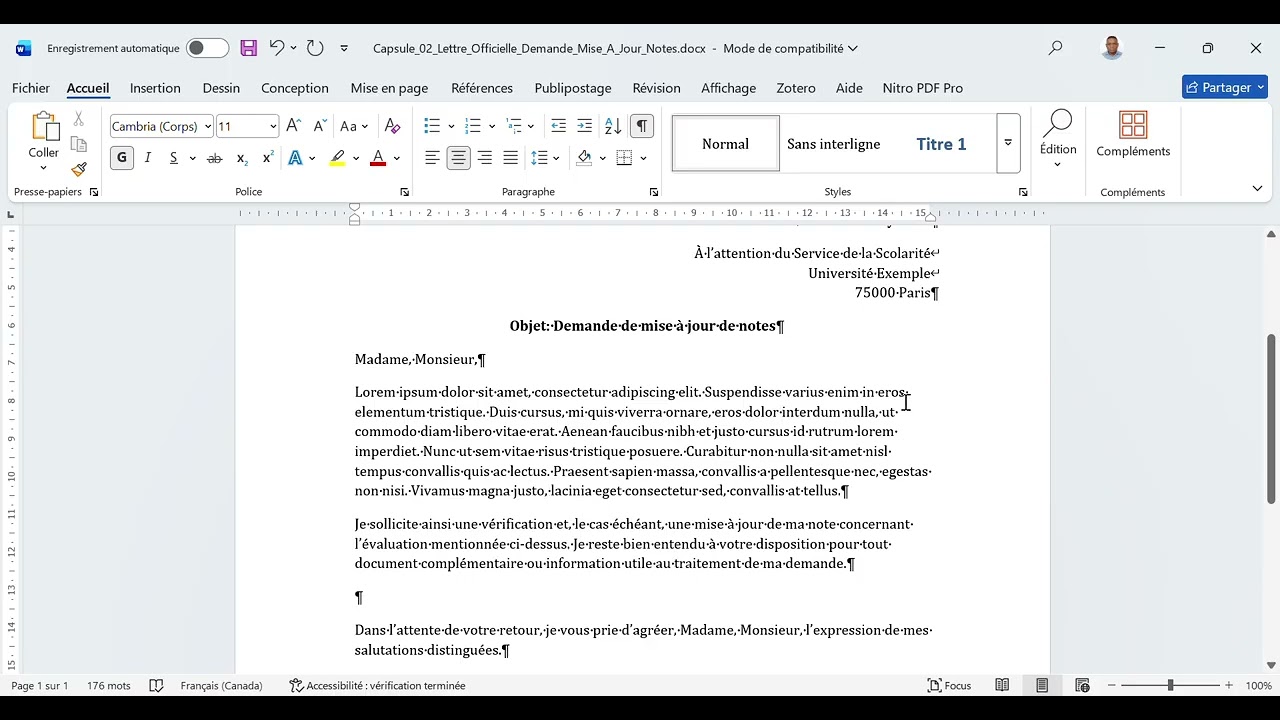This screenshot has width=1280, height=720.
Task: Collapse the ribbon chevron
Action: (x=1257, y=189)
